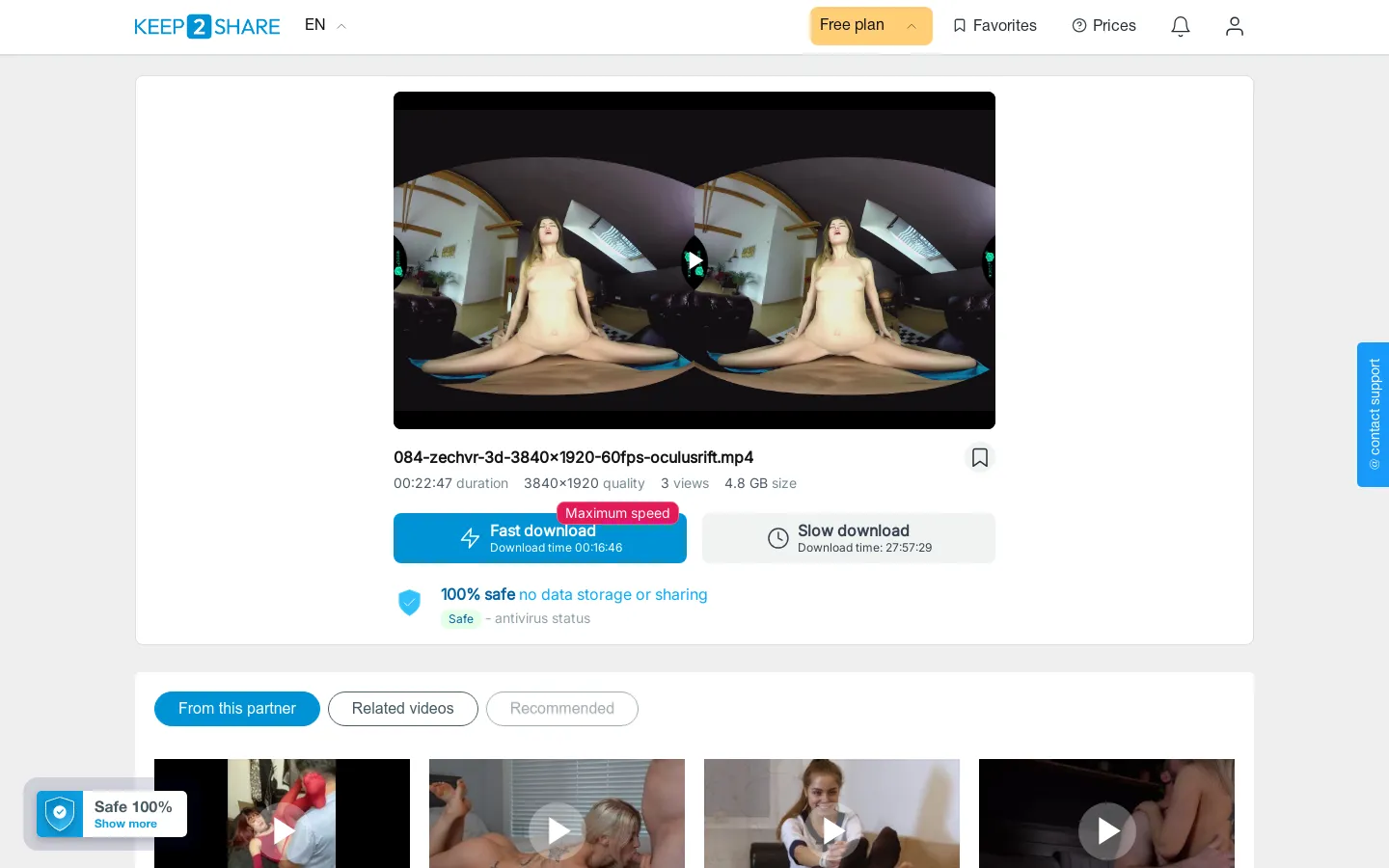Click the file name ending oculusrift.mp4
Image resolution: width=1389 pixels, height=868 pixels.
[573, 457]
